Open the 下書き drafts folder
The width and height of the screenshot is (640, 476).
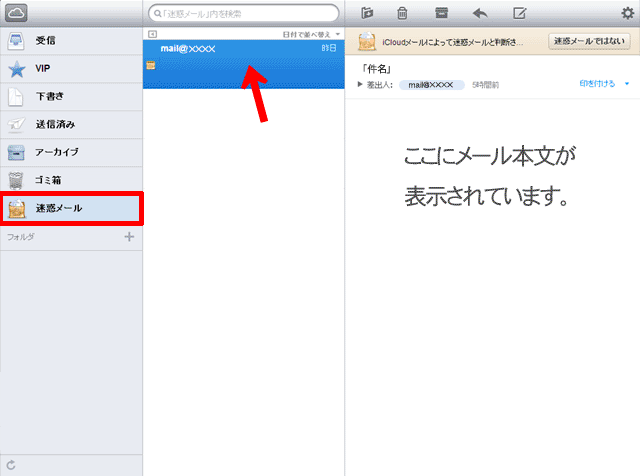coord(70,97)
